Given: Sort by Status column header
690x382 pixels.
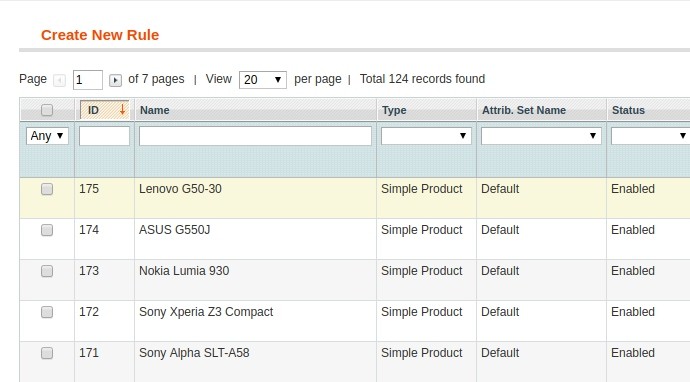Looking at the screenshot, I should [x=628, y=110].
